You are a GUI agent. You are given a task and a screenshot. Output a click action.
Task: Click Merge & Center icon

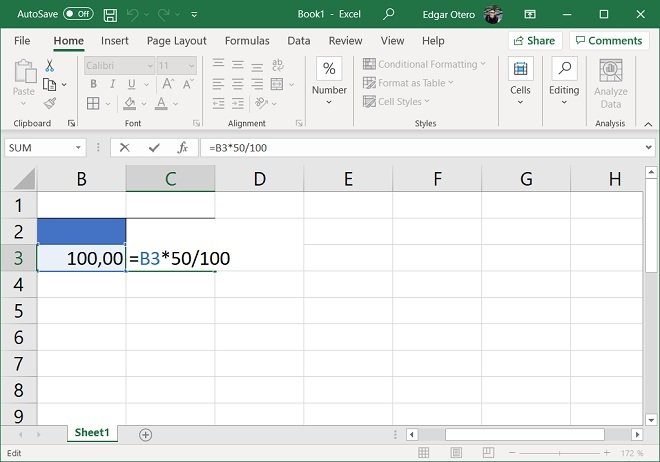(277, 84)
